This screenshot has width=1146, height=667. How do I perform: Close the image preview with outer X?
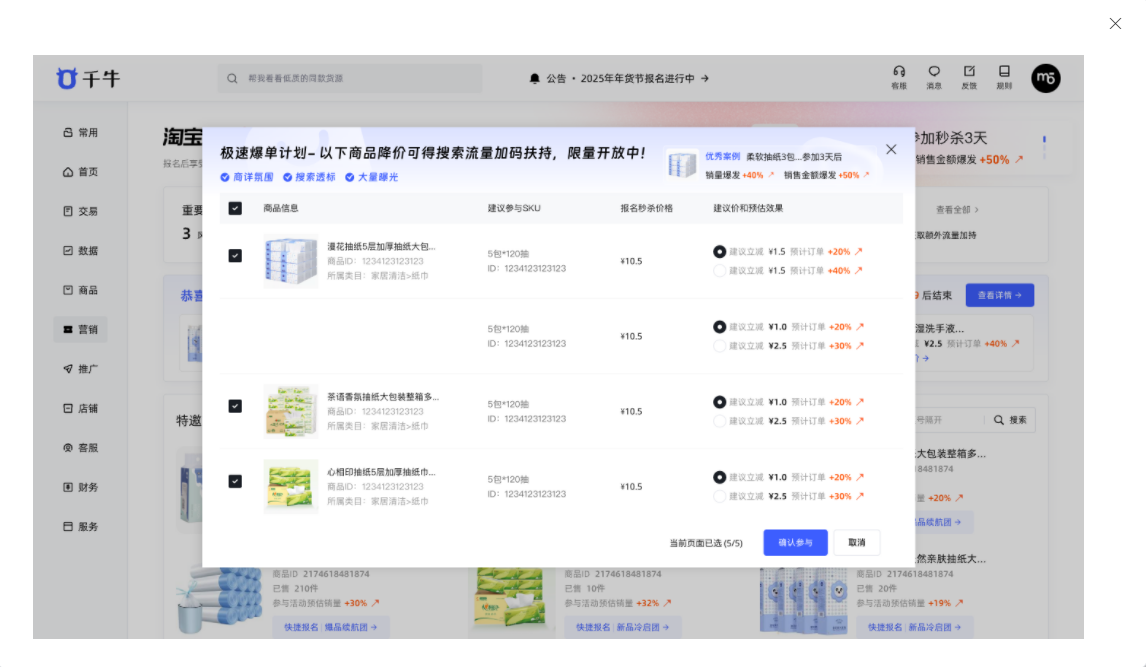1115,23
